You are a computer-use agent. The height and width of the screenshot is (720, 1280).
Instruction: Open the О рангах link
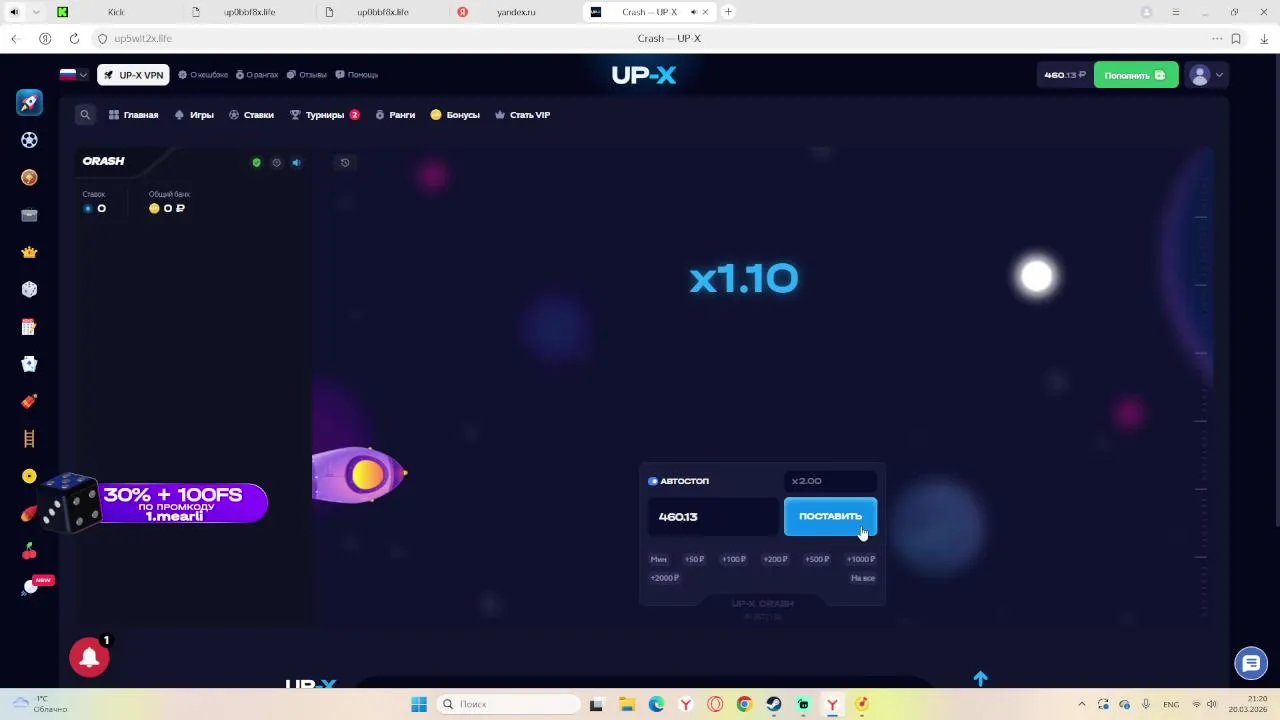coord(257,75)
